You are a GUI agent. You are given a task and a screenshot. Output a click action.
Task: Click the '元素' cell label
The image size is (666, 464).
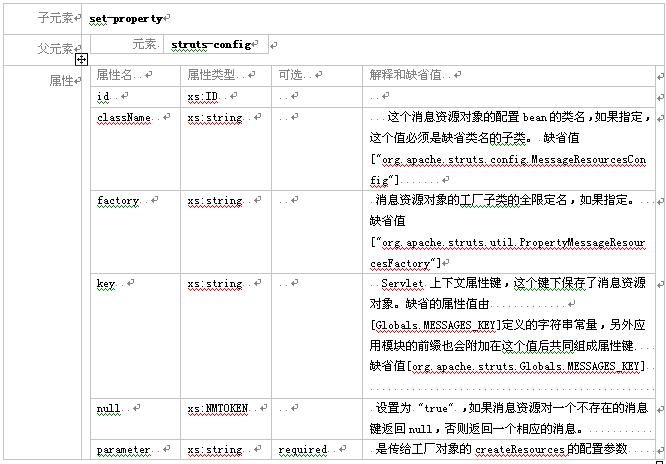[144, 44]
